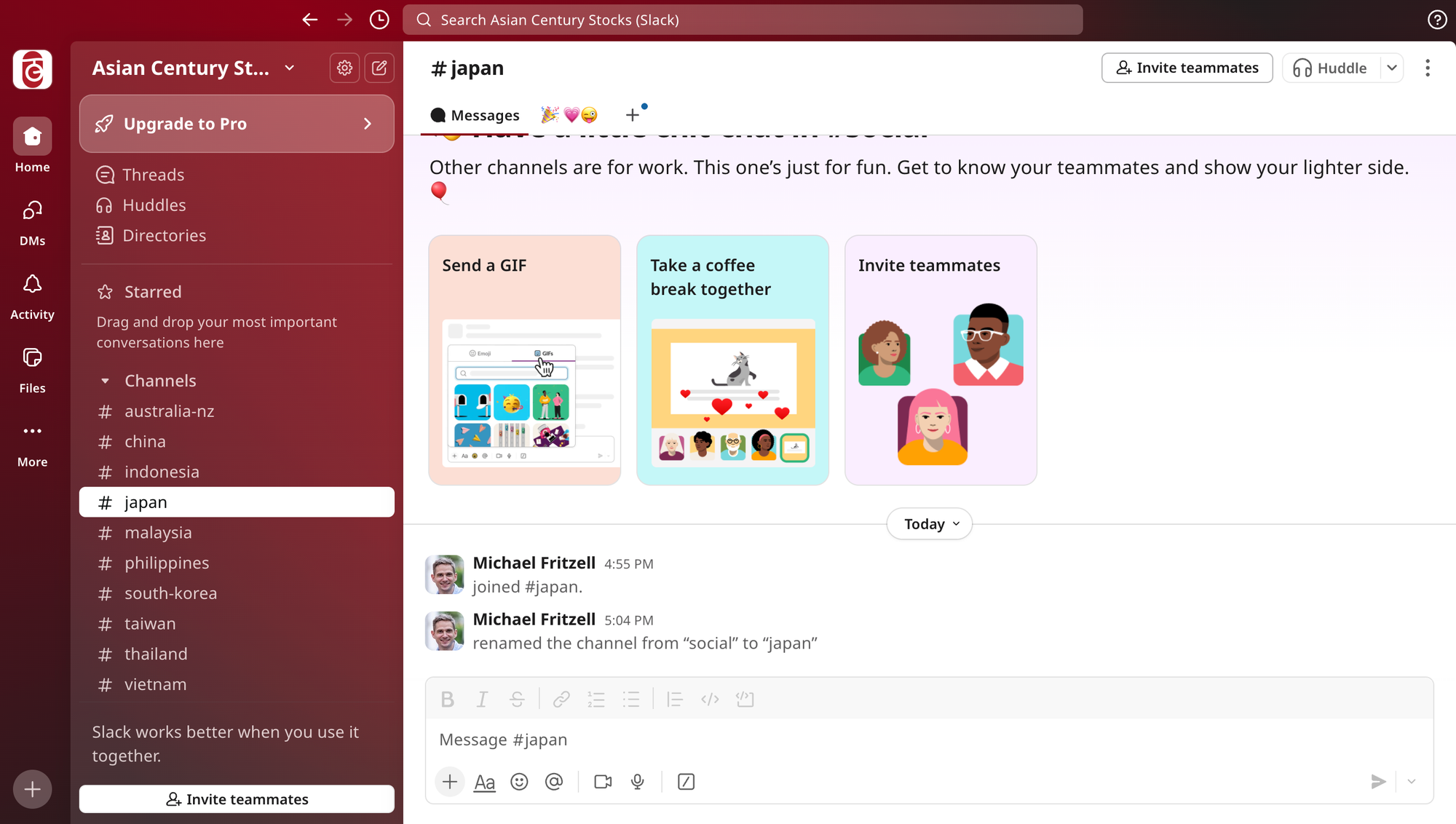Screen dimensions: 1456x824
Task: Click the mention @ icon
Action: tap(554, 782)
